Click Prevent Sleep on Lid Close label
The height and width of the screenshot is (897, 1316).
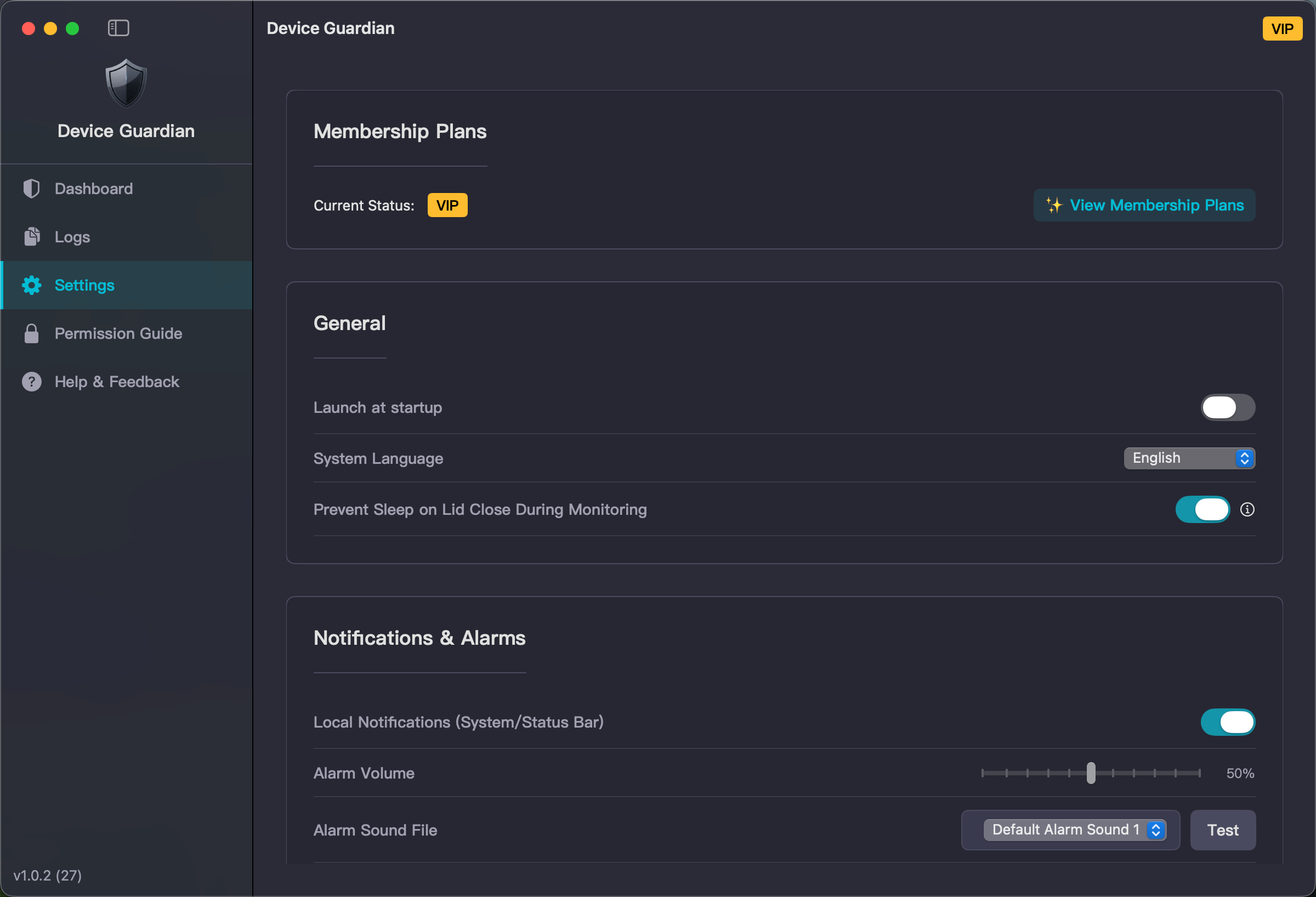click(x=480, y=510)
